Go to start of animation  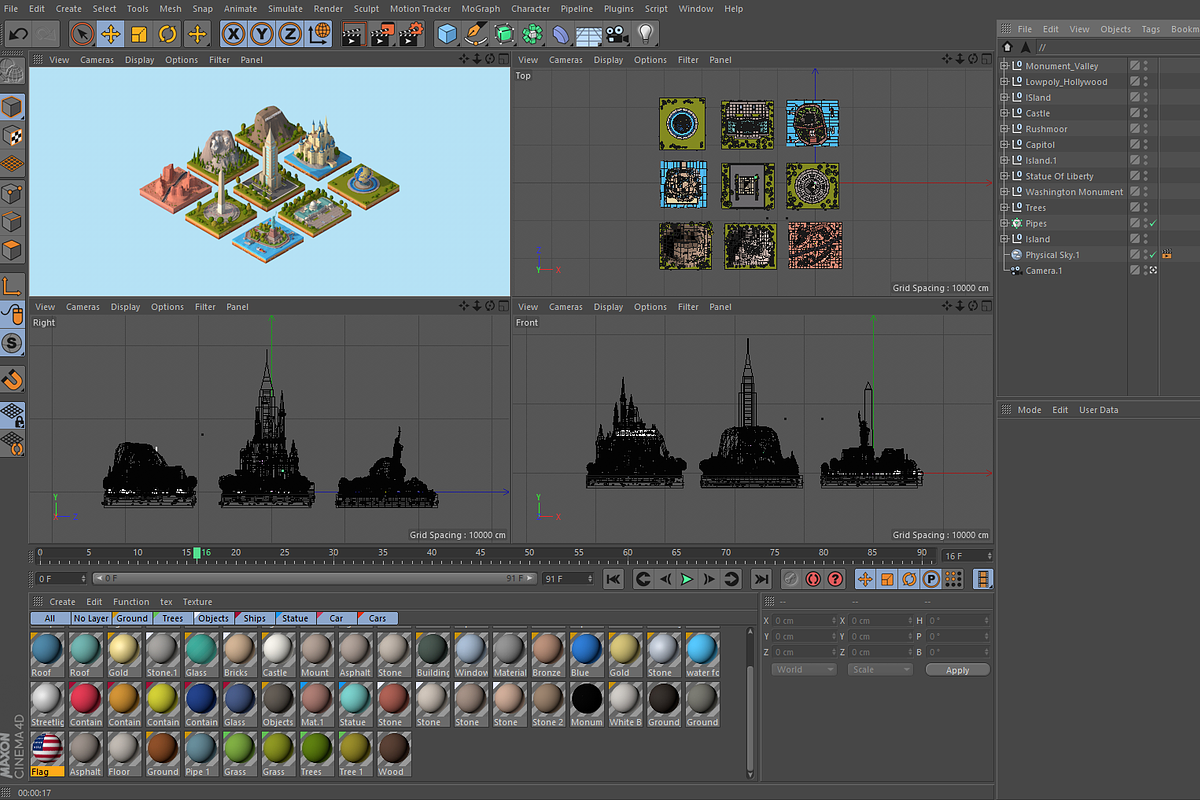click(x=613, y=579)
